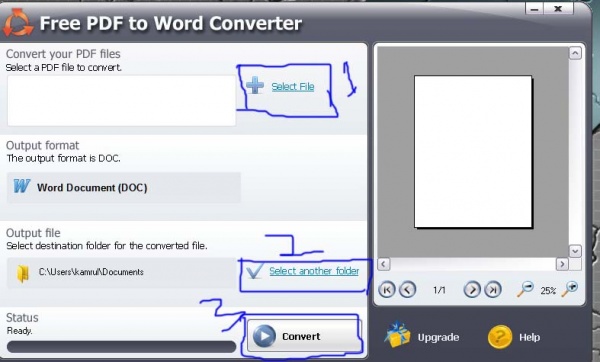The height and width of the screenshot is (362, 600).
Task: Open Help text link
Action: point(530,337)
